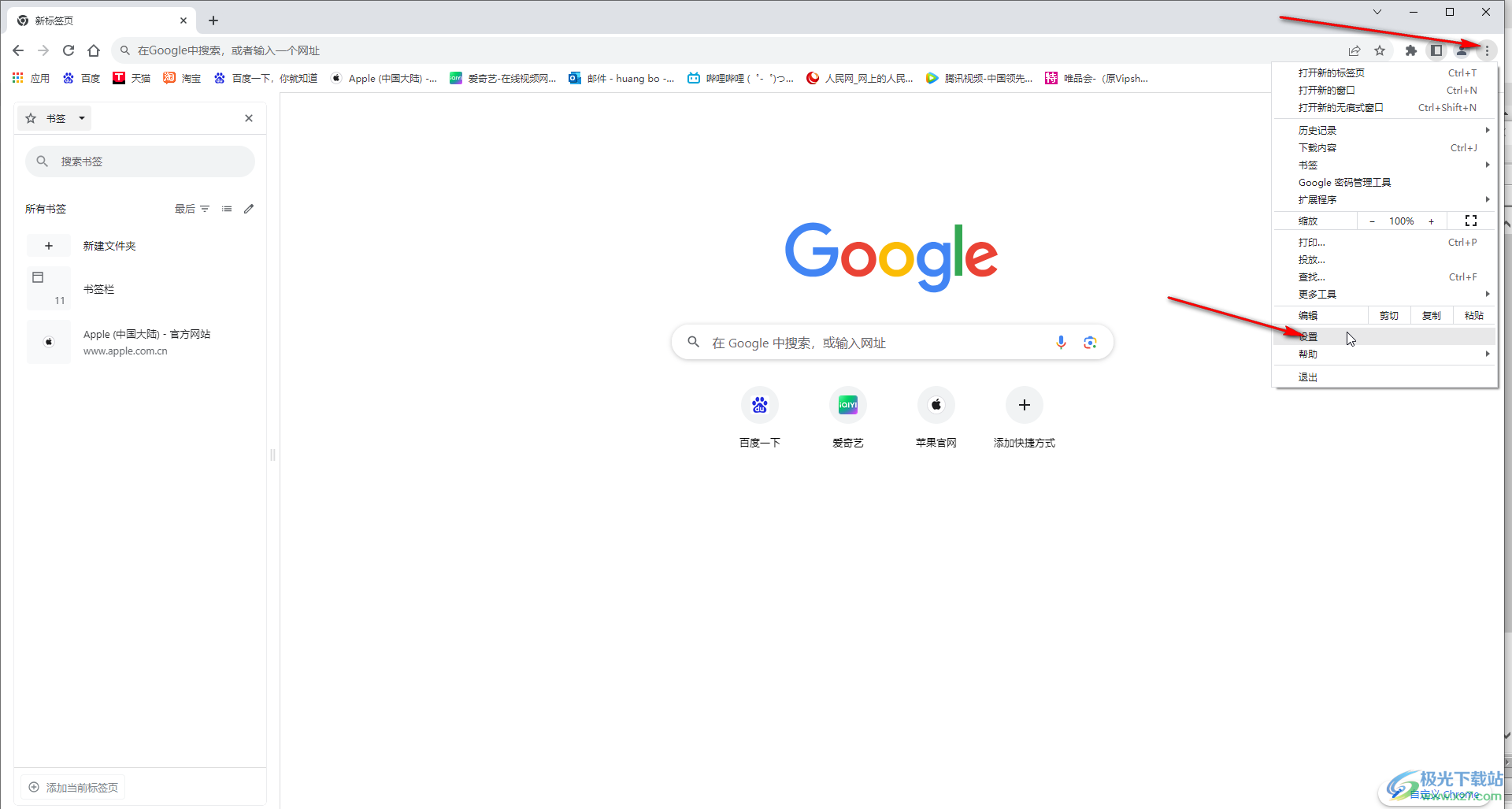Screen dimensions: 1512x809
Task: Click the forward navigation arrow
Action: coord(43,50)
